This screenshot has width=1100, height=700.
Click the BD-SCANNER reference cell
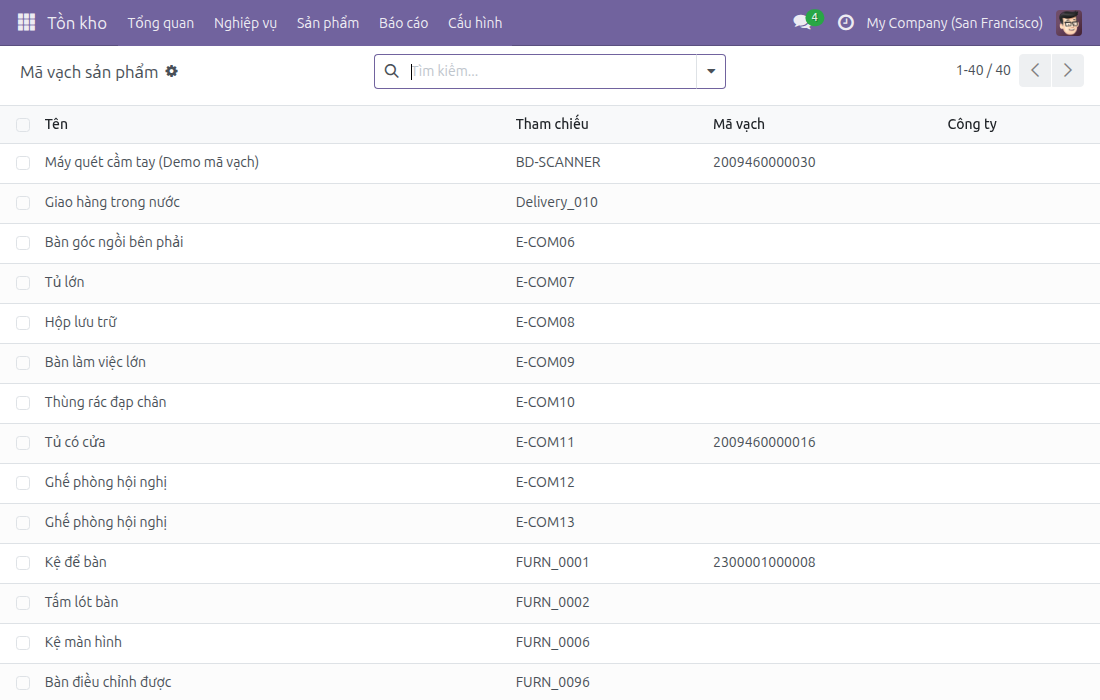point(558,162)
